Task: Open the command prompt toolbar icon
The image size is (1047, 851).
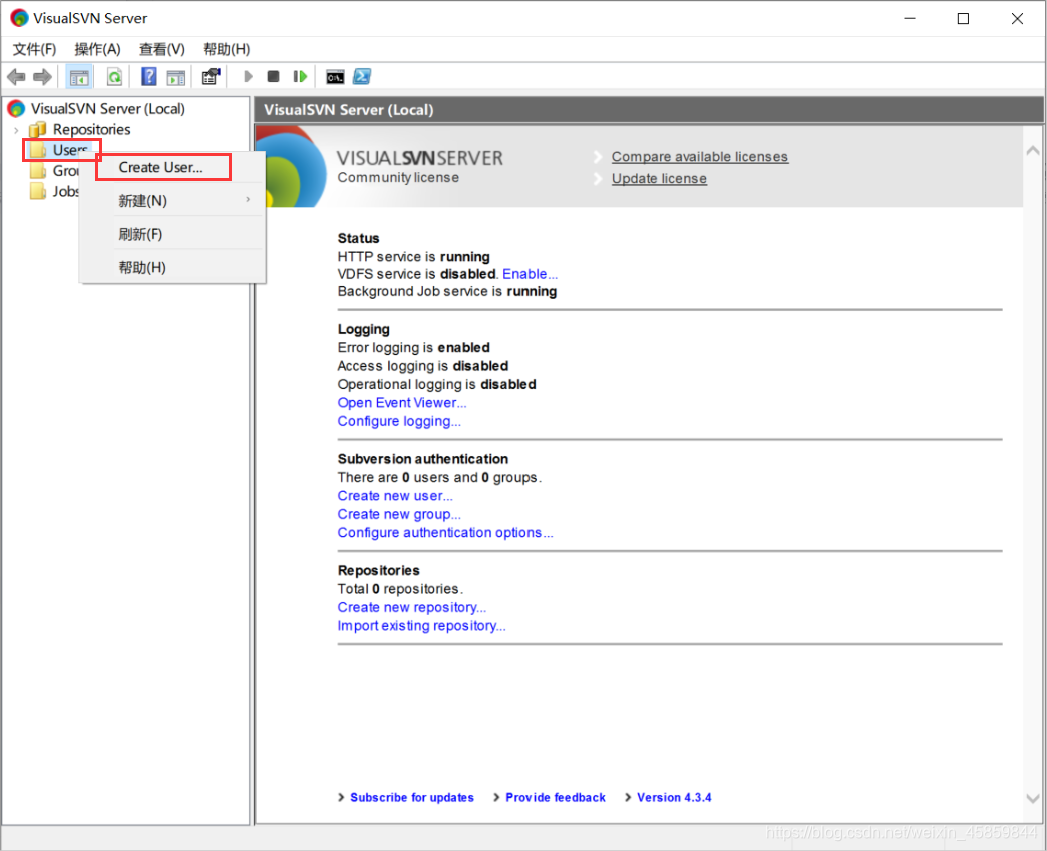Action: click(x=335, y=77)
